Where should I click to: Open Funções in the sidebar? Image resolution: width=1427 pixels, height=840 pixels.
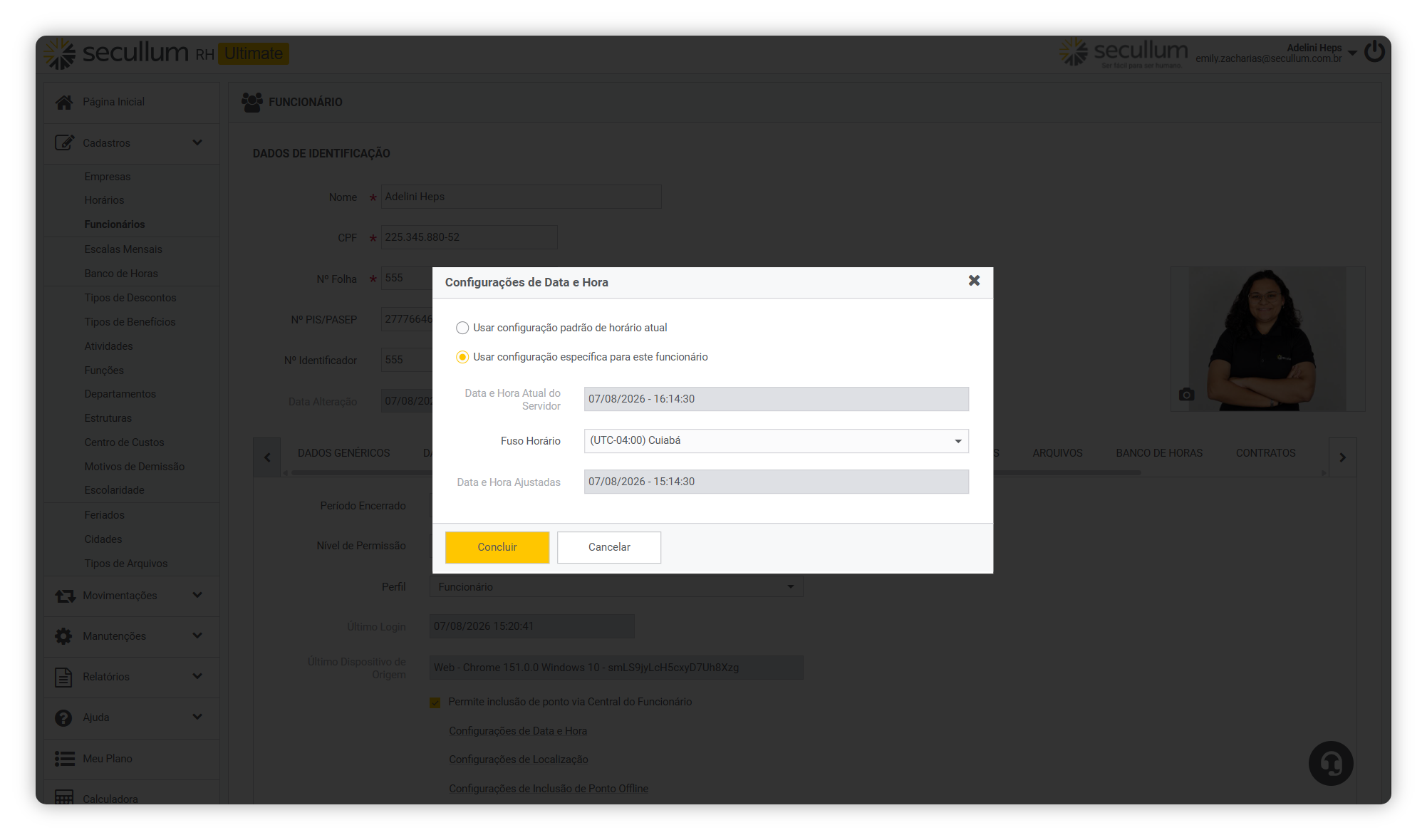(104, 370)
